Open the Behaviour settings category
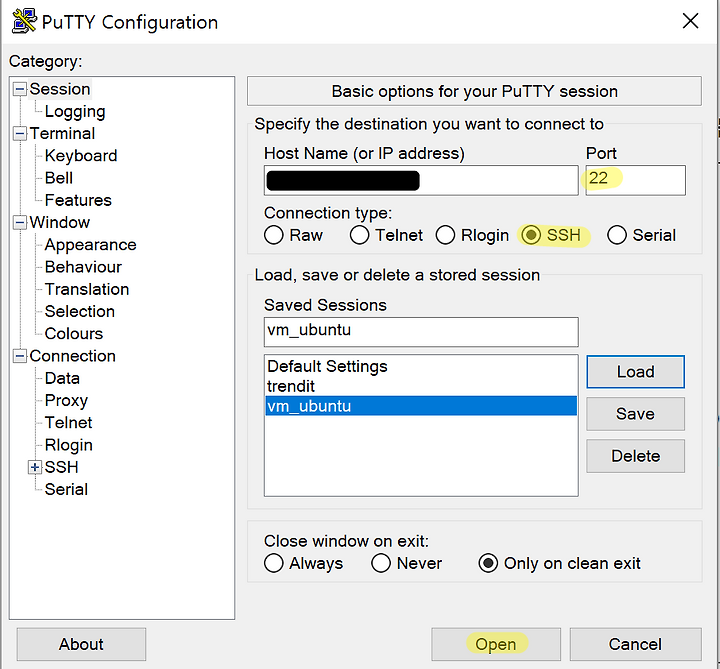Viewport: 720px width, 669px height. tap(83, 267)
